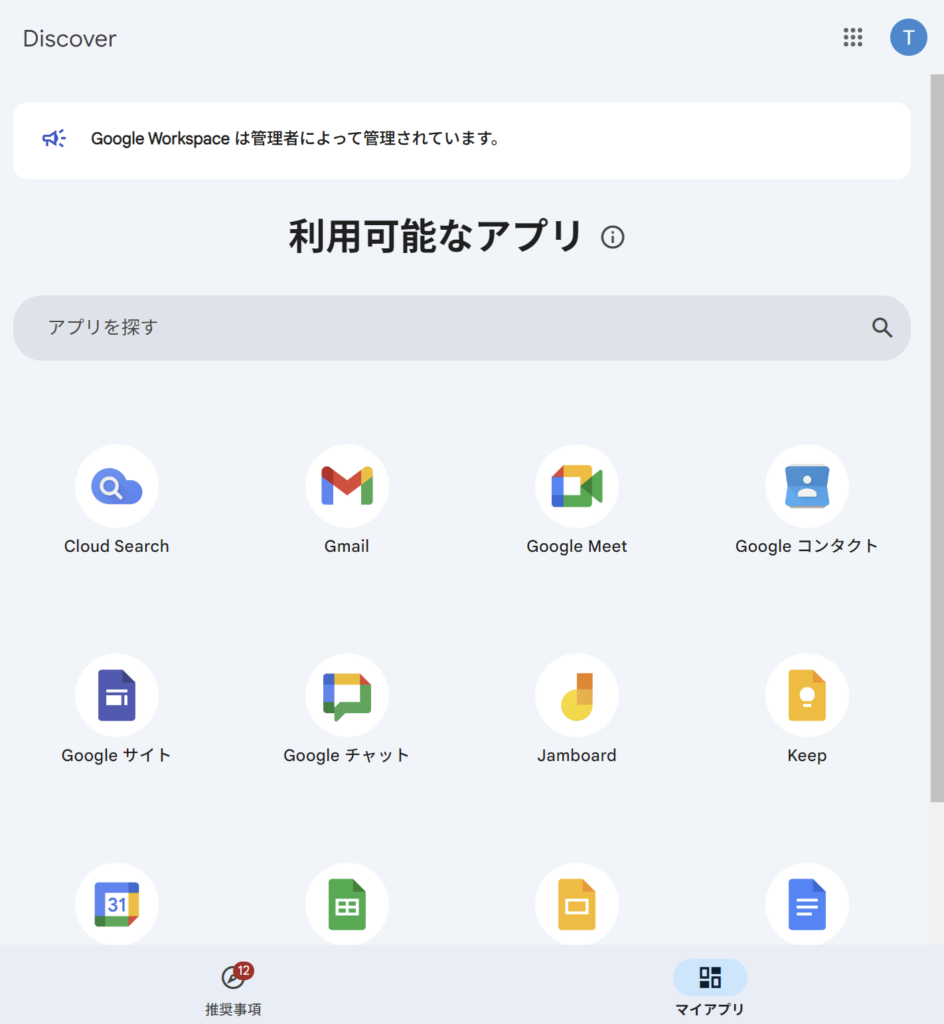Click the info icon beside 利用可能なアプリ
944x1024 pixels.
[x=613, y=237]
